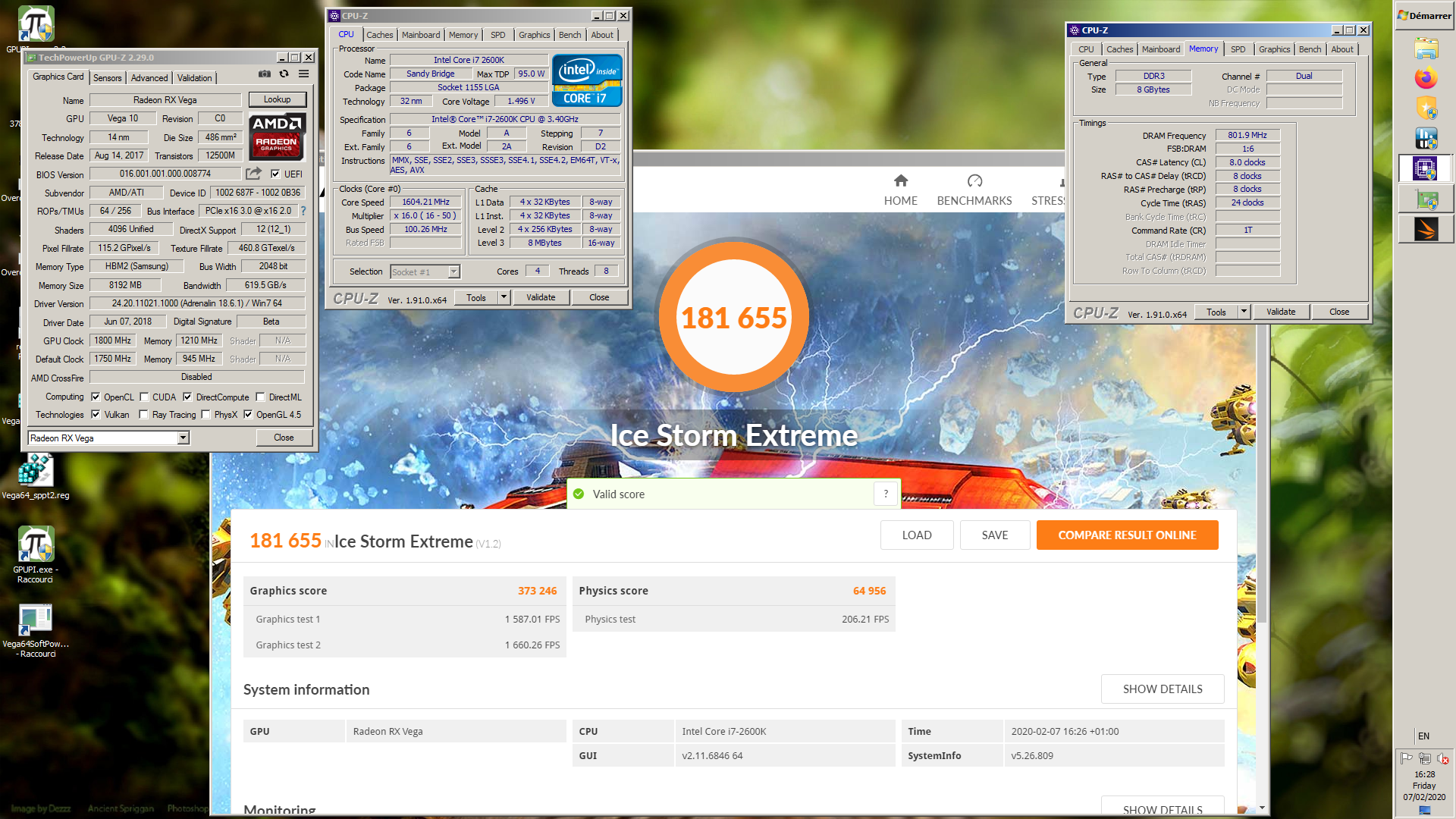Switch to CPU-Z via taskbar icon

pyautogui.click(x=1425, y=168)
